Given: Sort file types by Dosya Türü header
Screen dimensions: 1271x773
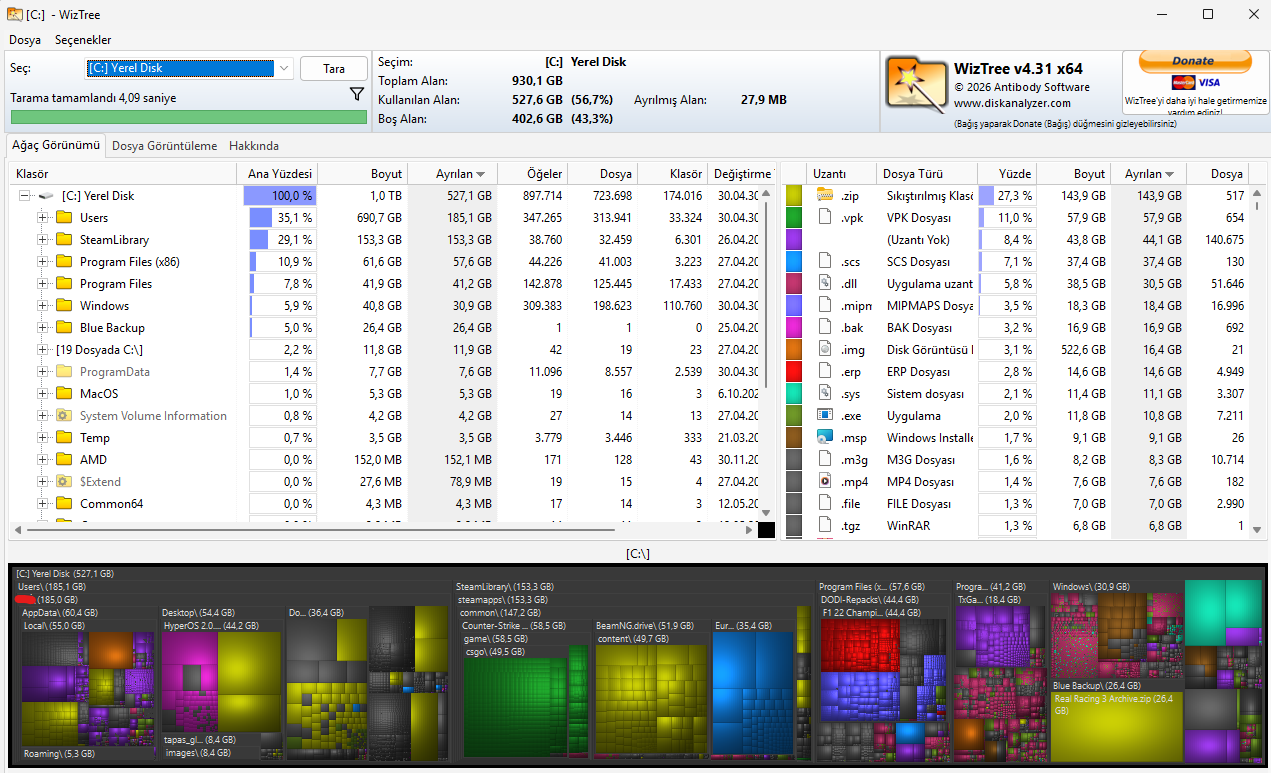Looking at the screenshot, I should (926, 174).
